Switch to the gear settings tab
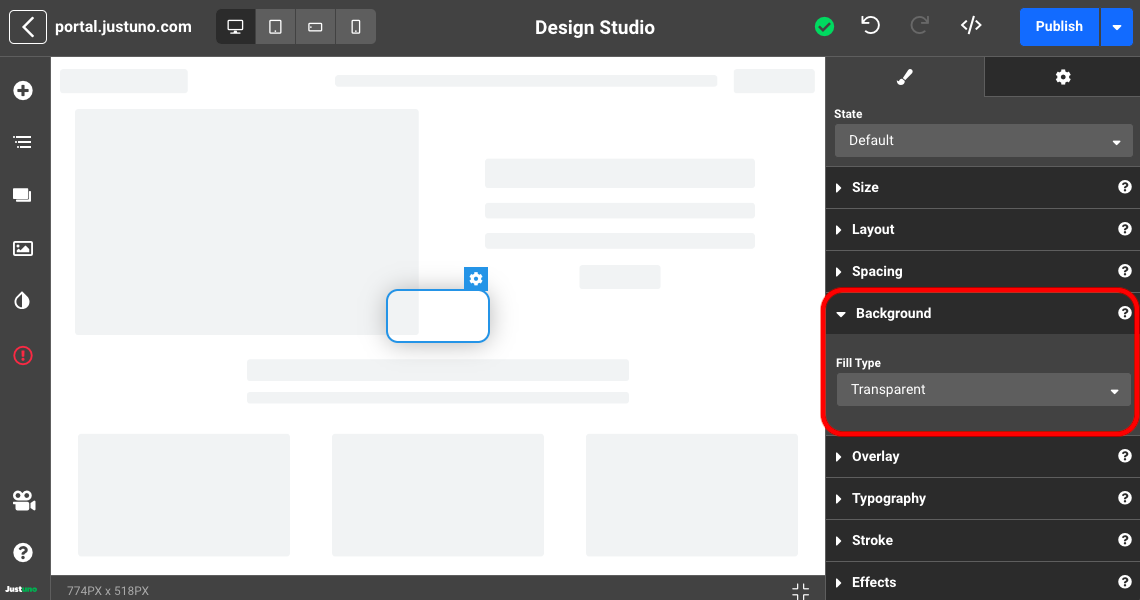 (x=1062, y=77)
